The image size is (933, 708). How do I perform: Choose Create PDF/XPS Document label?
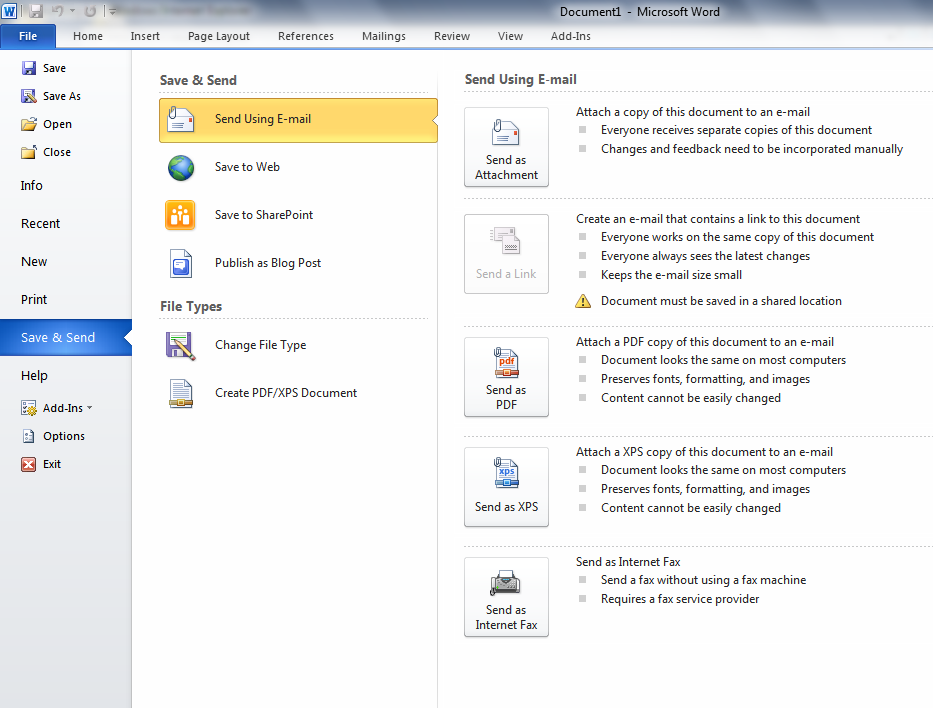286,393
